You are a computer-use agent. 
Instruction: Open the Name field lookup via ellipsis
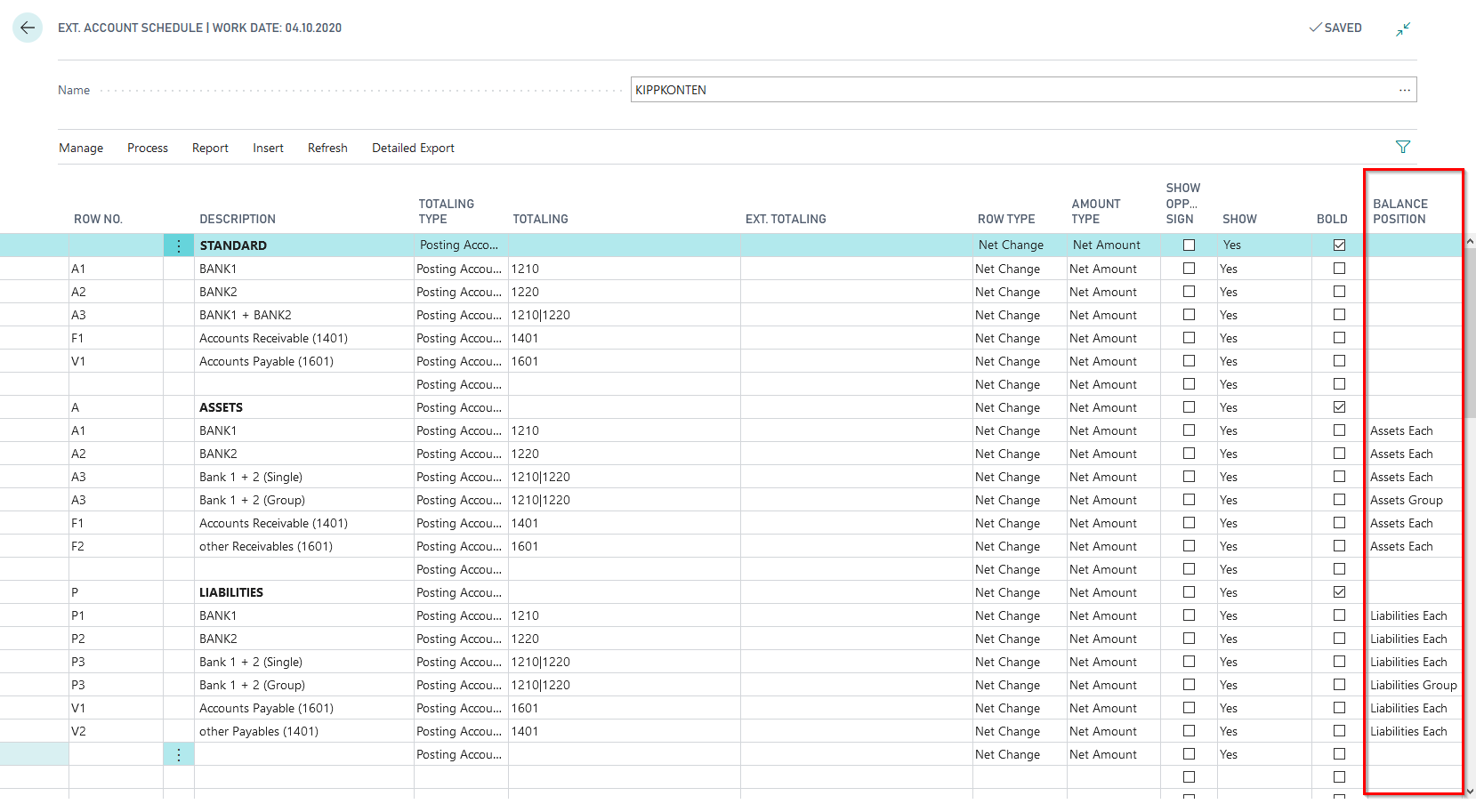coord(1405,89)
